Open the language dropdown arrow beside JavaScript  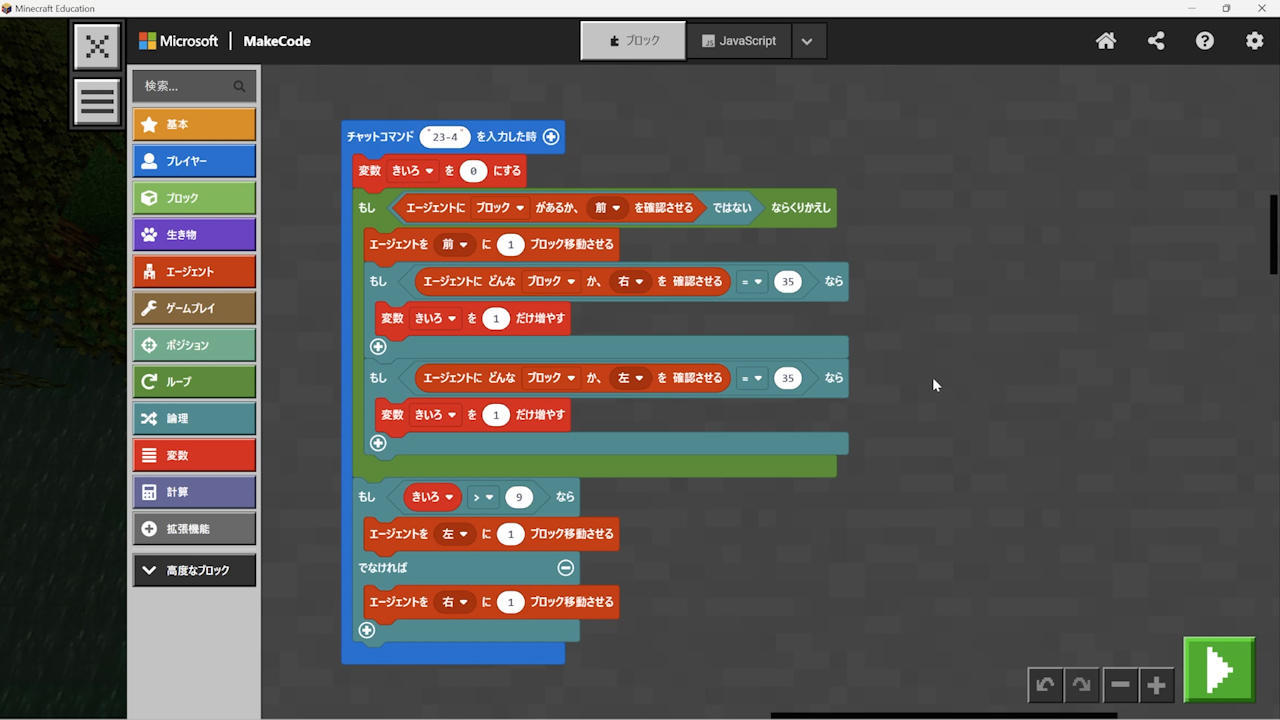807,41
